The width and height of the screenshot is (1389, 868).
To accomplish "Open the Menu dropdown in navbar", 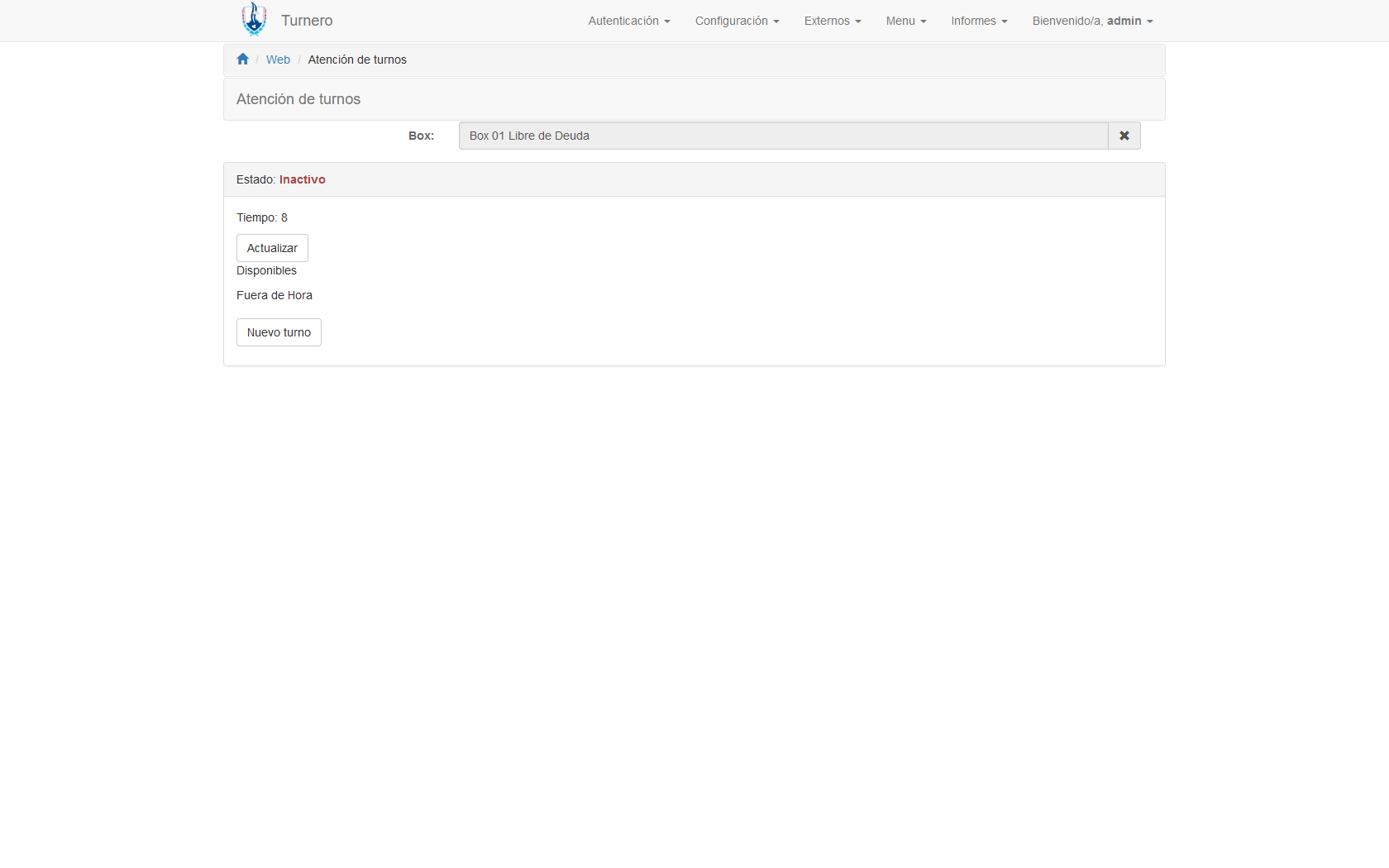I will [905, 21].
